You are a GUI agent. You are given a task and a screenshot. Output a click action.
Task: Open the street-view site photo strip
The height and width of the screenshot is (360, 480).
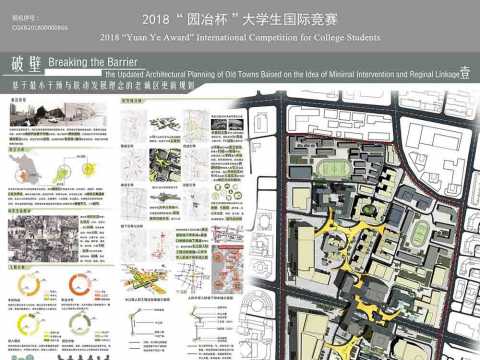(x=58, y=114)
